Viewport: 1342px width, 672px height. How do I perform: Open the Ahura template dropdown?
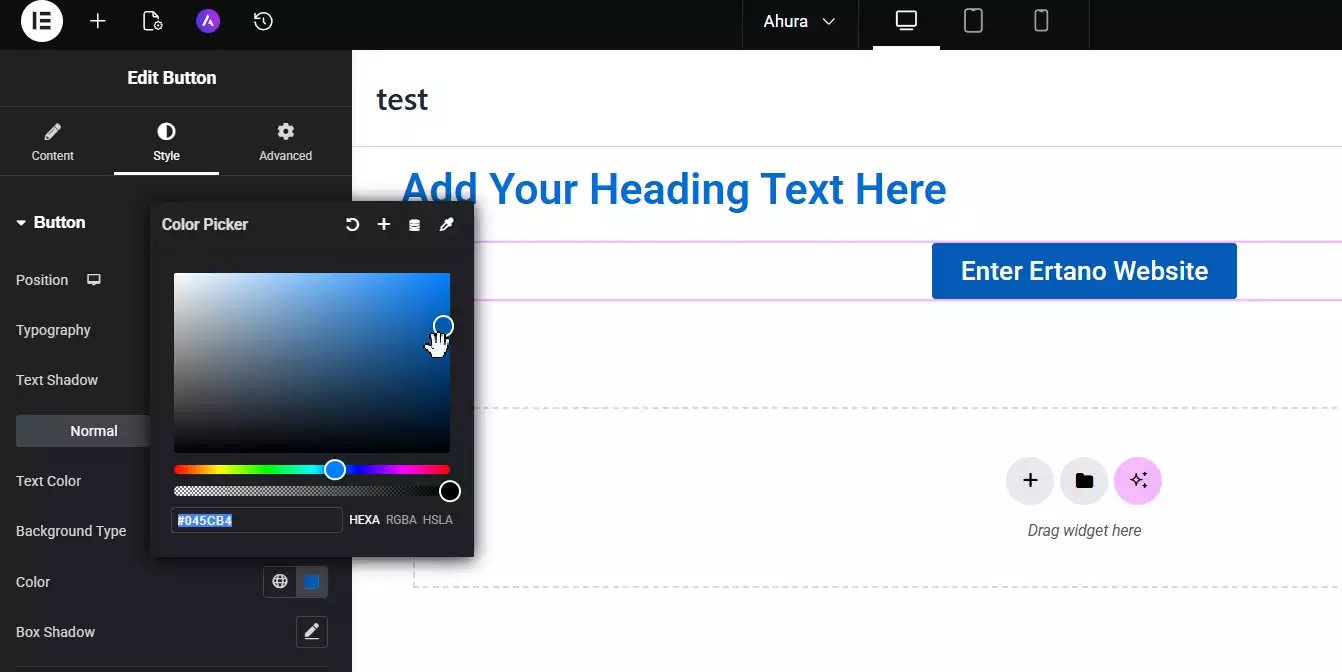click(799, 21)
